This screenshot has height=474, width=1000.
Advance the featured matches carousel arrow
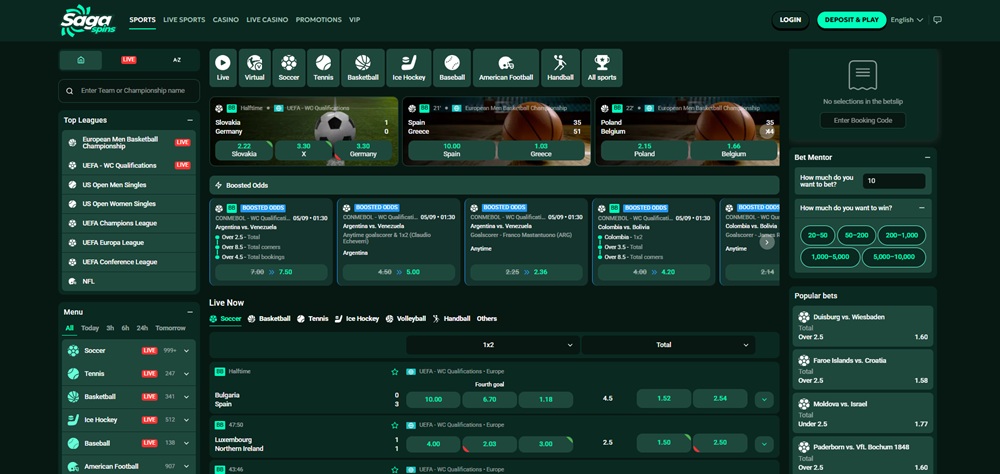point(767,131)
